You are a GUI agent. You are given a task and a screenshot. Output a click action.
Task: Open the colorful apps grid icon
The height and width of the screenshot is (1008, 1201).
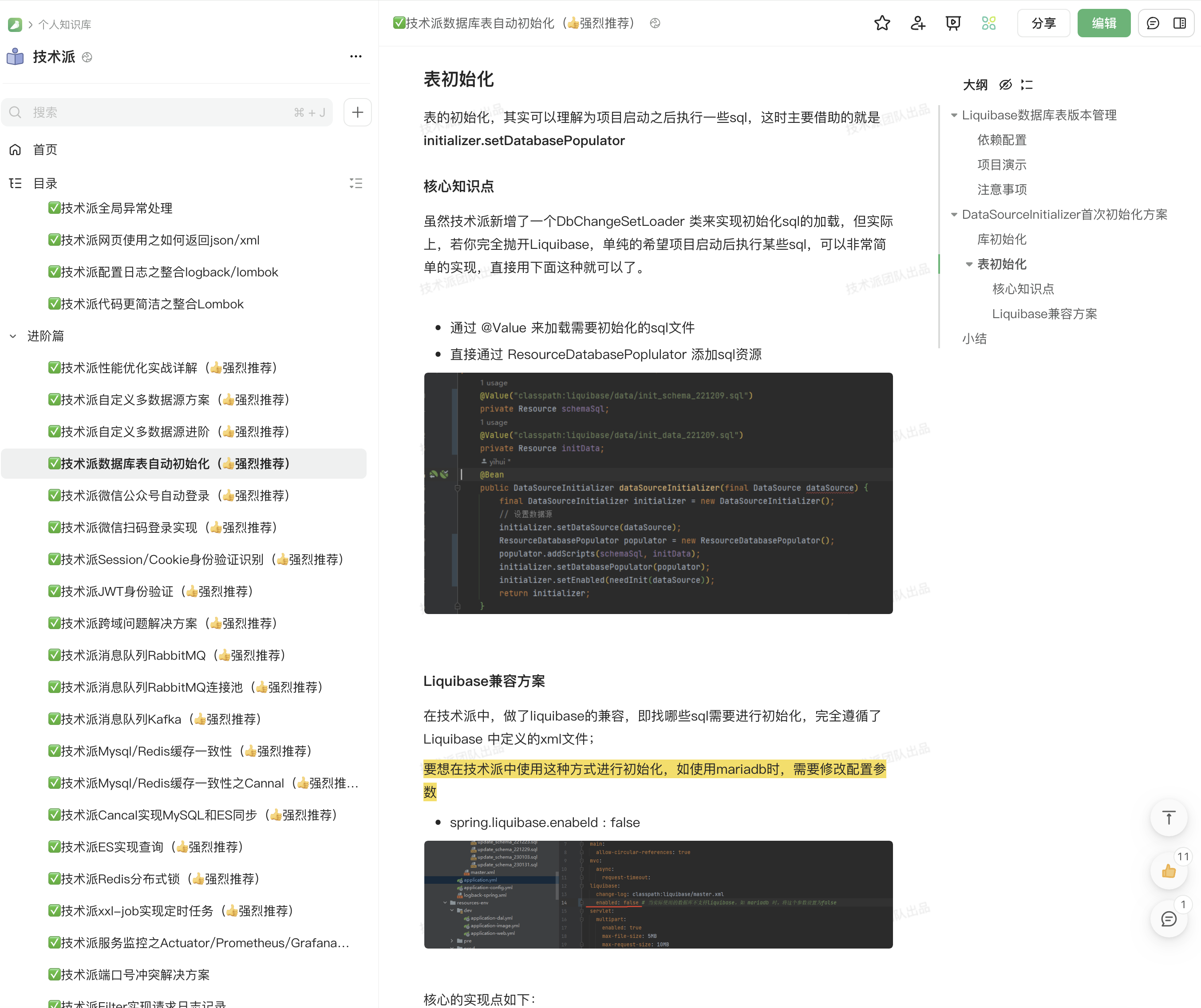[988, 24]
